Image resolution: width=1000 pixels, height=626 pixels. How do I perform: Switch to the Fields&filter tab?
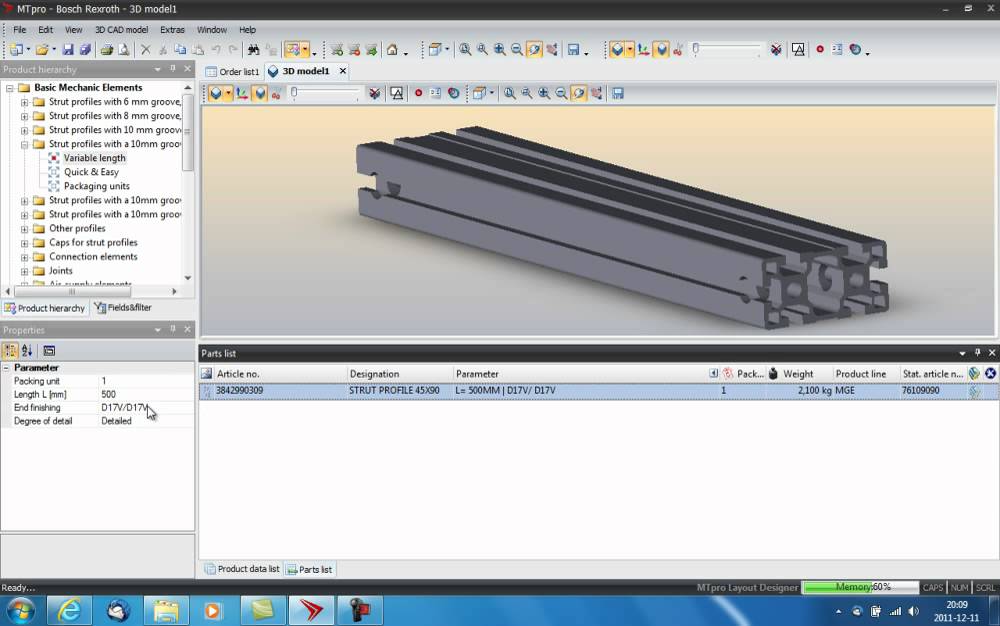click(123, 307)
